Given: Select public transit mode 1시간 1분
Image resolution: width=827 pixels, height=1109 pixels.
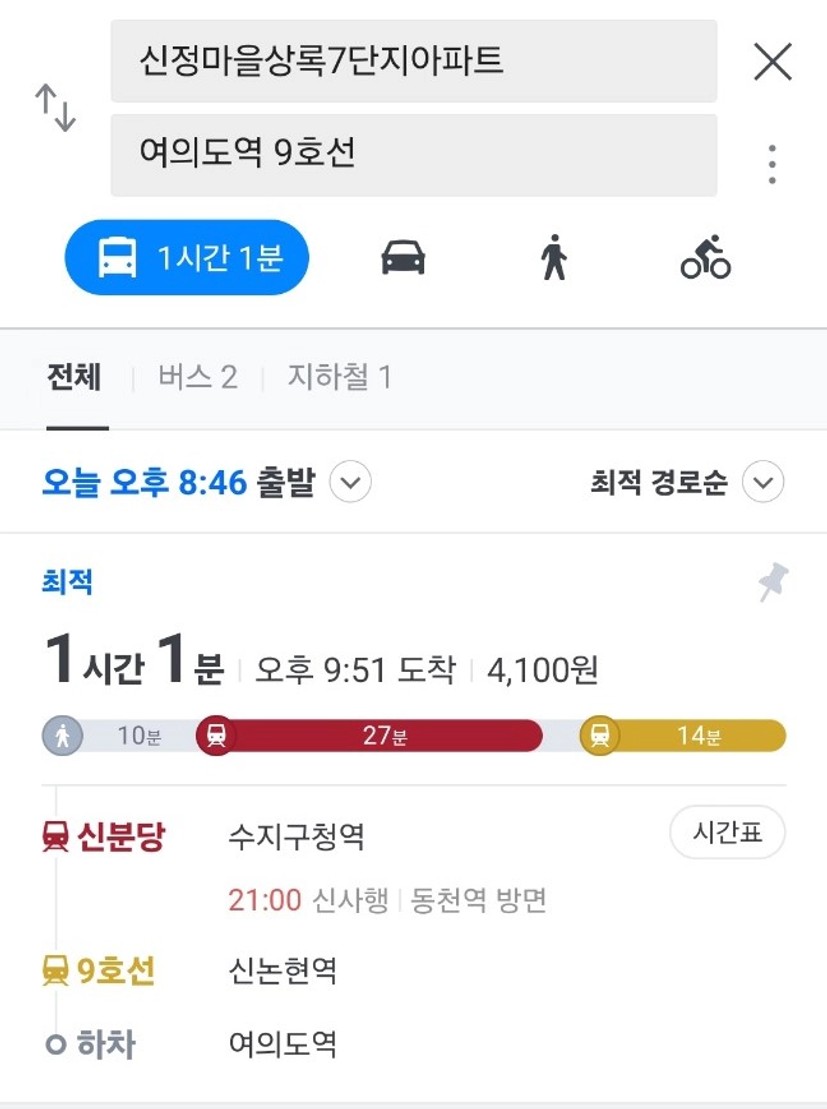Looking at the screenshot, I should [x=187, y=257].
